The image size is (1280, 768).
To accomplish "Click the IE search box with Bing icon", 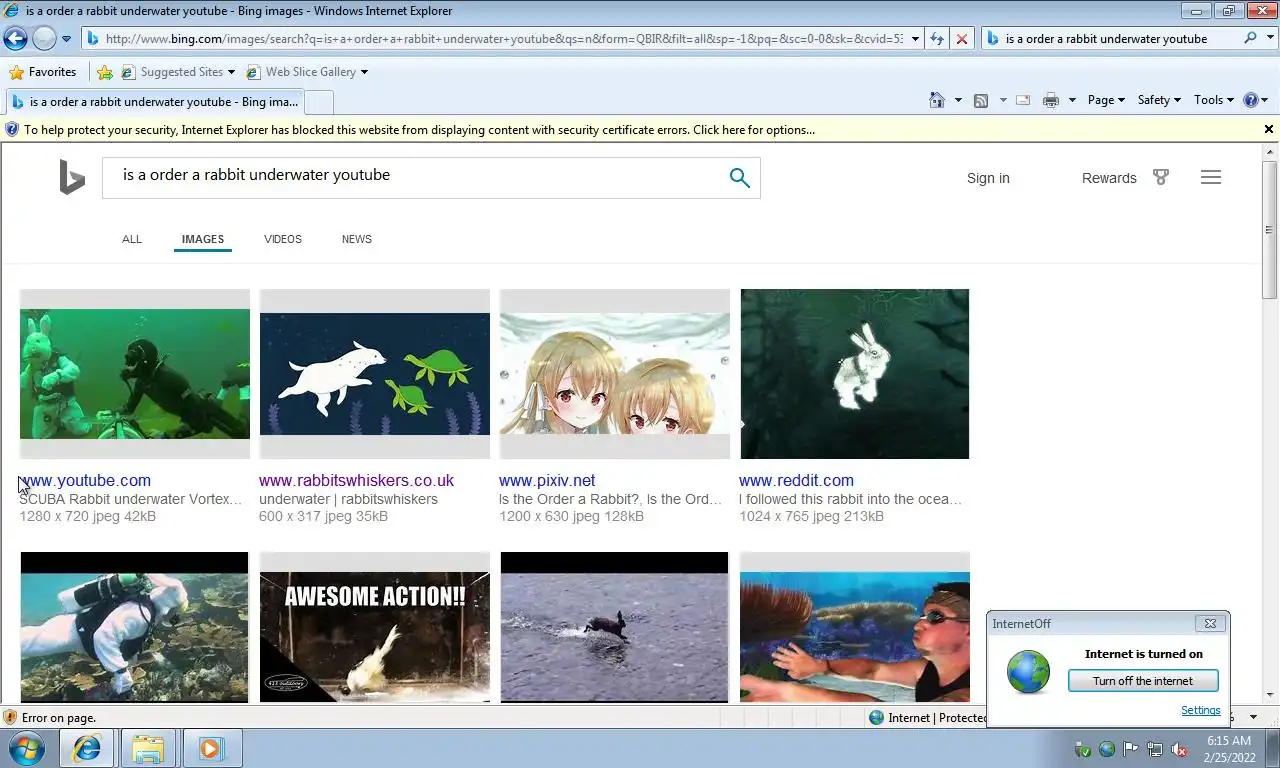I will pyautogui.click(x=1110, y=39).
